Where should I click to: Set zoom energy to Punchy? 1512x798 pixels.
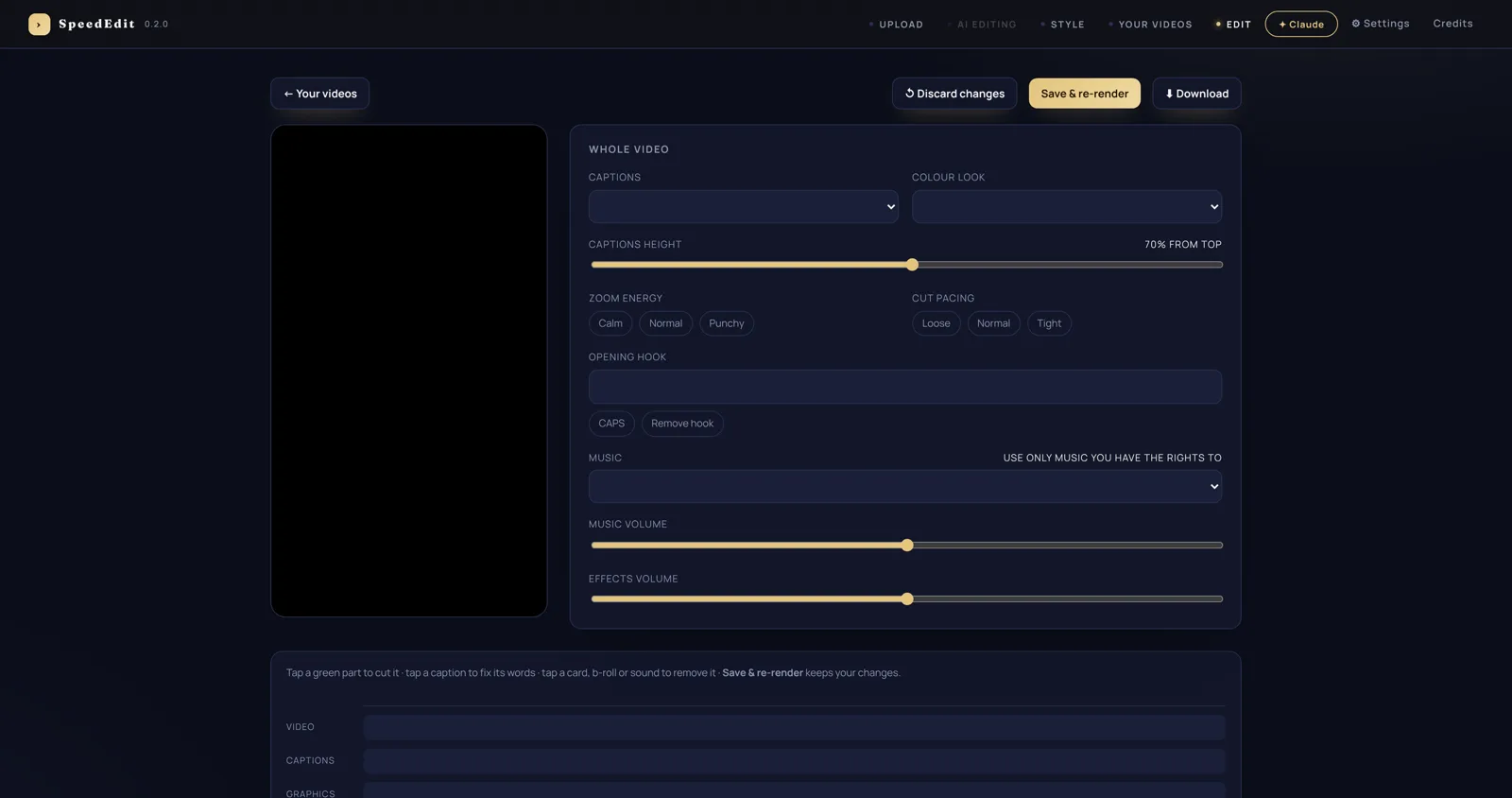727,323
